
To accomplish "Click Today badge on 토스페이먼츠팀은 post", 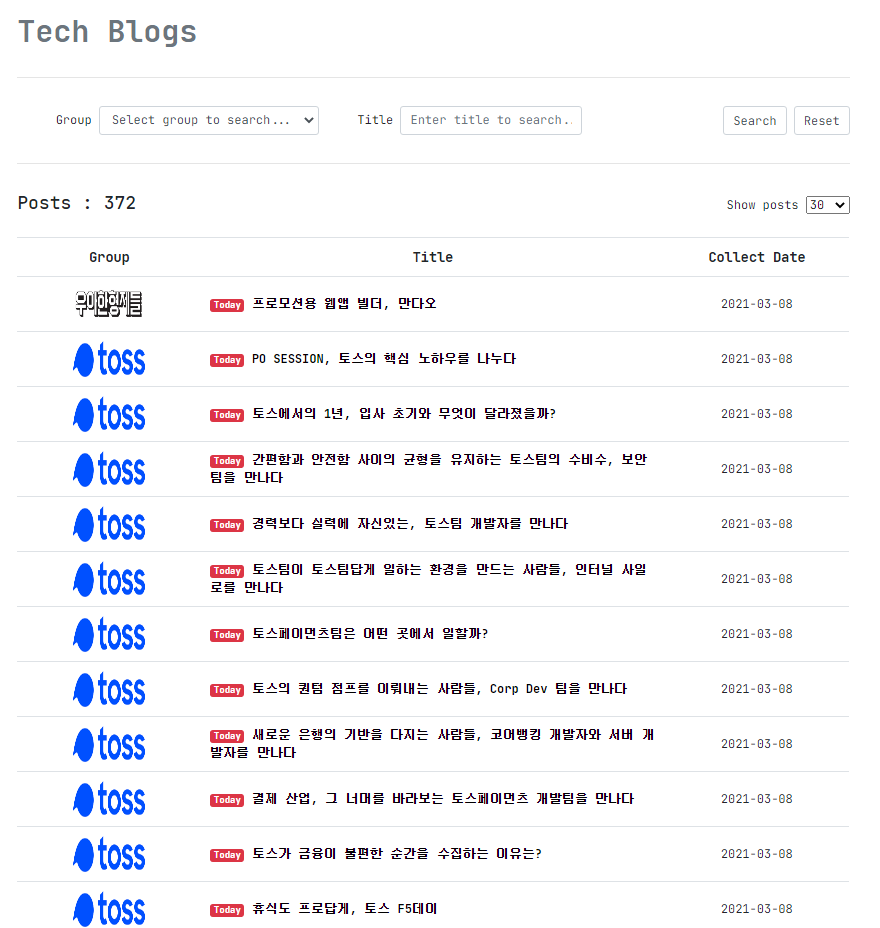I will coord(227,635).
